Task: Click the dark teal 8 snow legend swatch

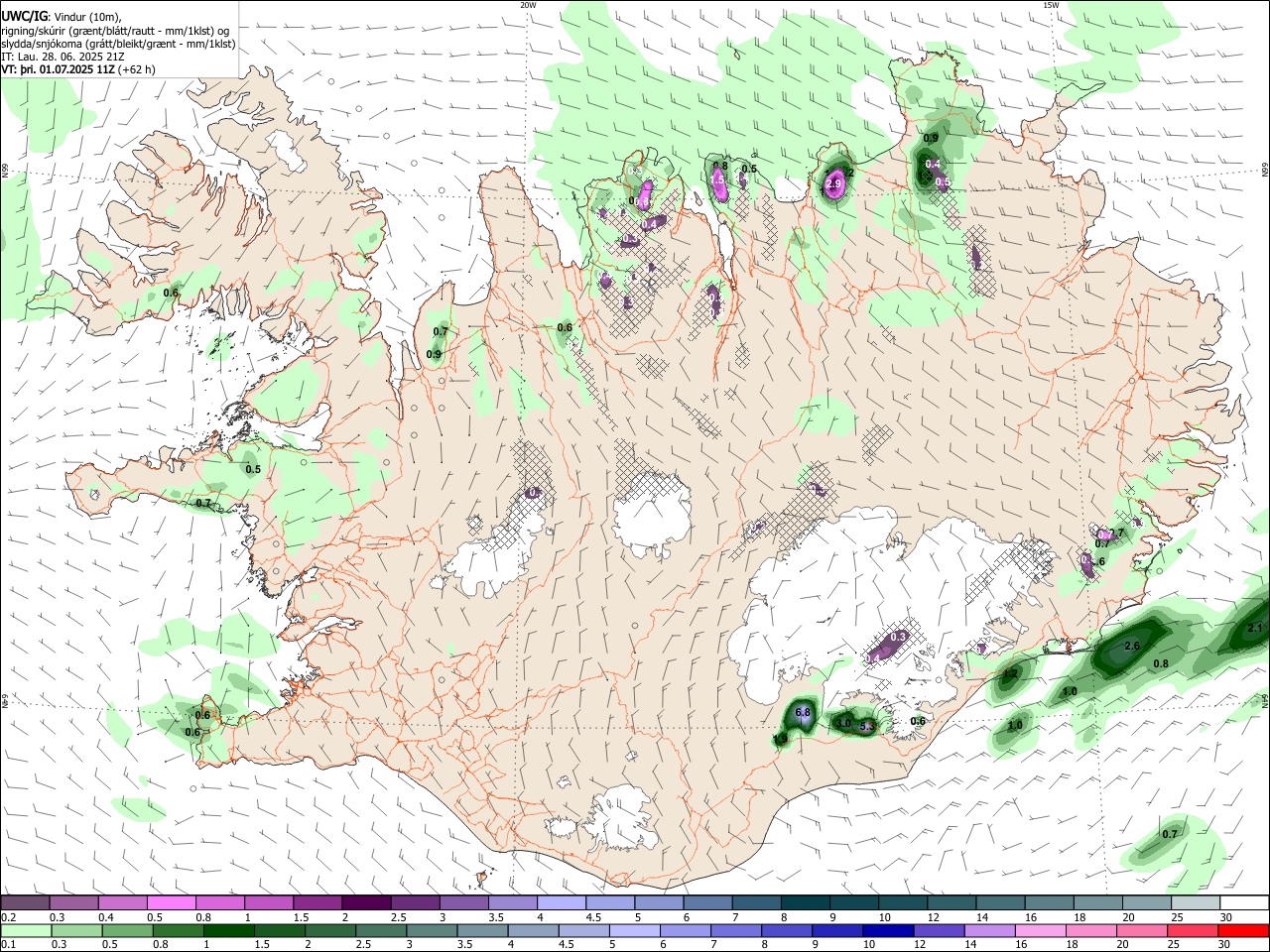Action: (x=805, y=903)
